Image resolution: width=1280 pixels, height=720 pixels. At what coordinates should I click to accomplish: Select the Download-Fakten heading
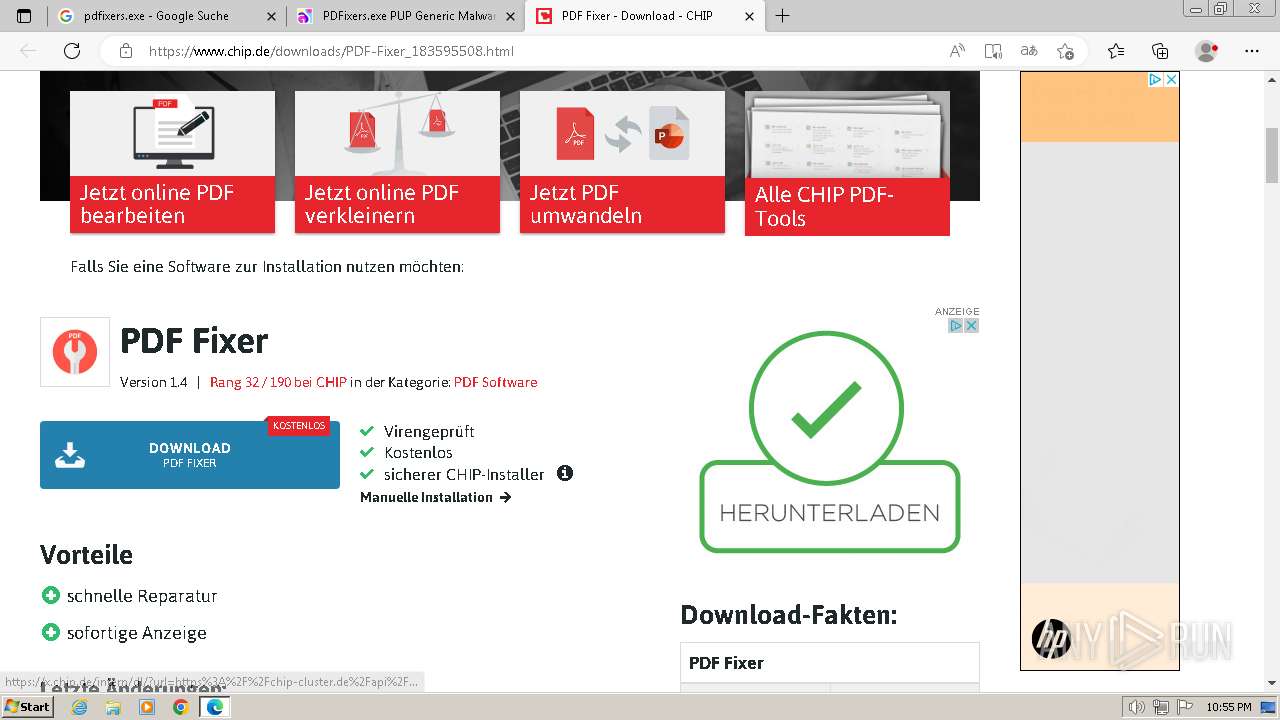pos(789,615)
